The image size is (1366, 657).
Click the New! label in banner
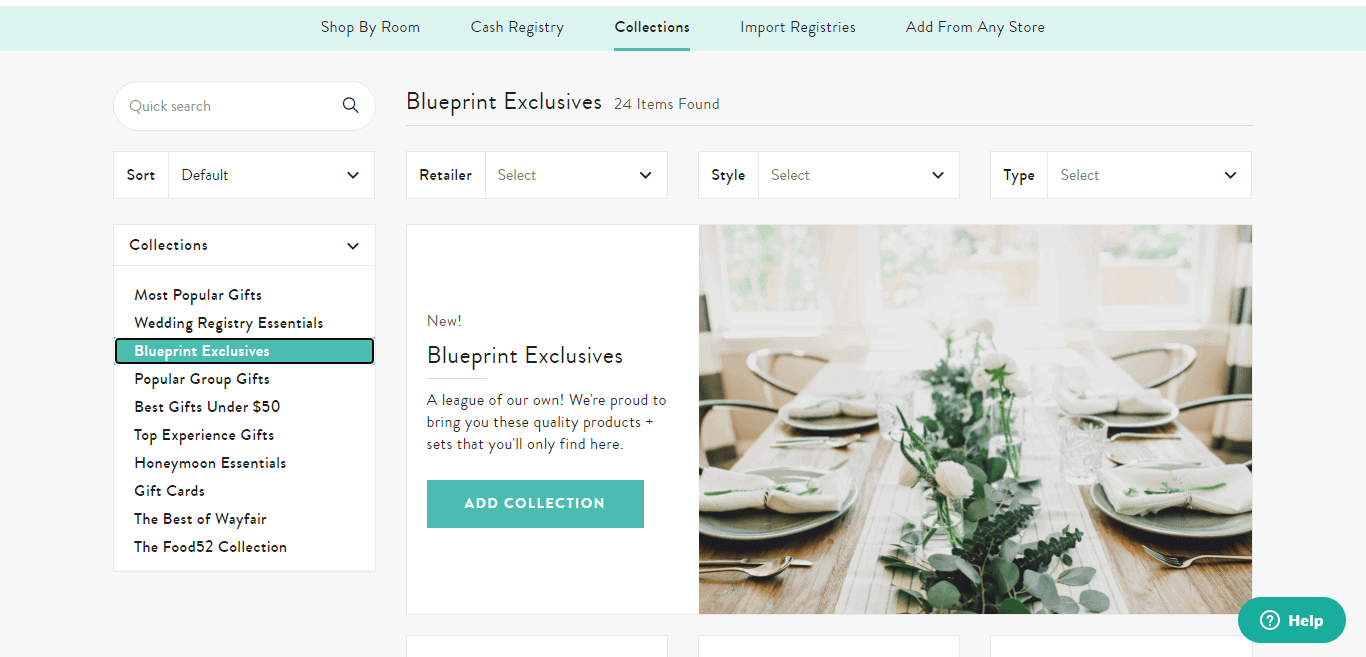click(444, 321)
